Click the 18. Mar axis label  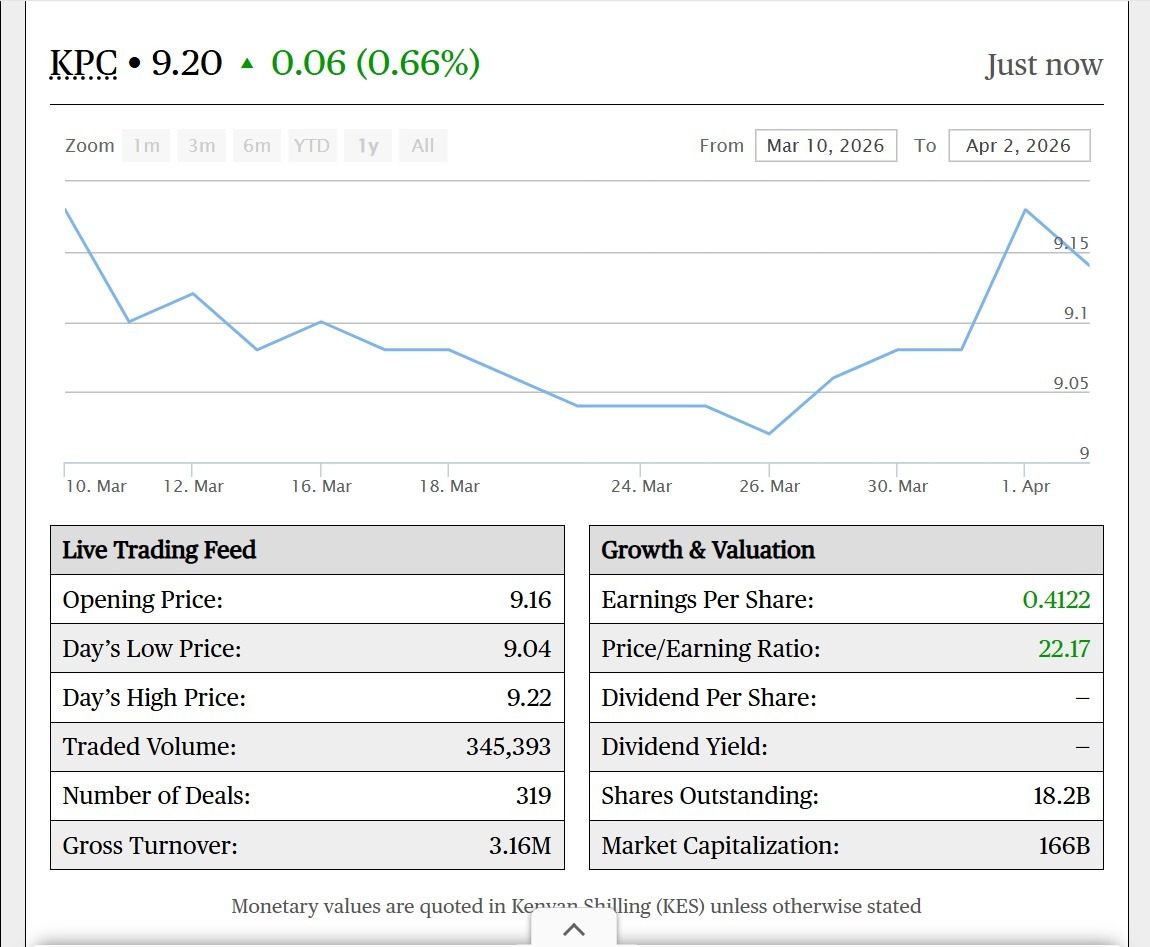coord(450,486)
